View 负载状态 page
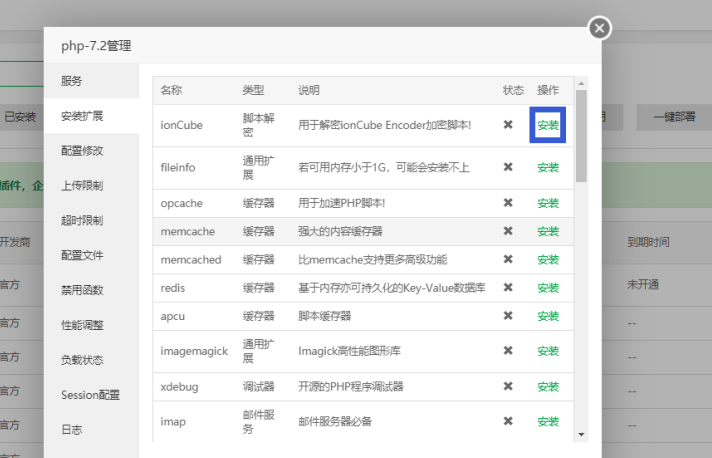This screenshot has width=712, height=458. (x=82, y=360)
